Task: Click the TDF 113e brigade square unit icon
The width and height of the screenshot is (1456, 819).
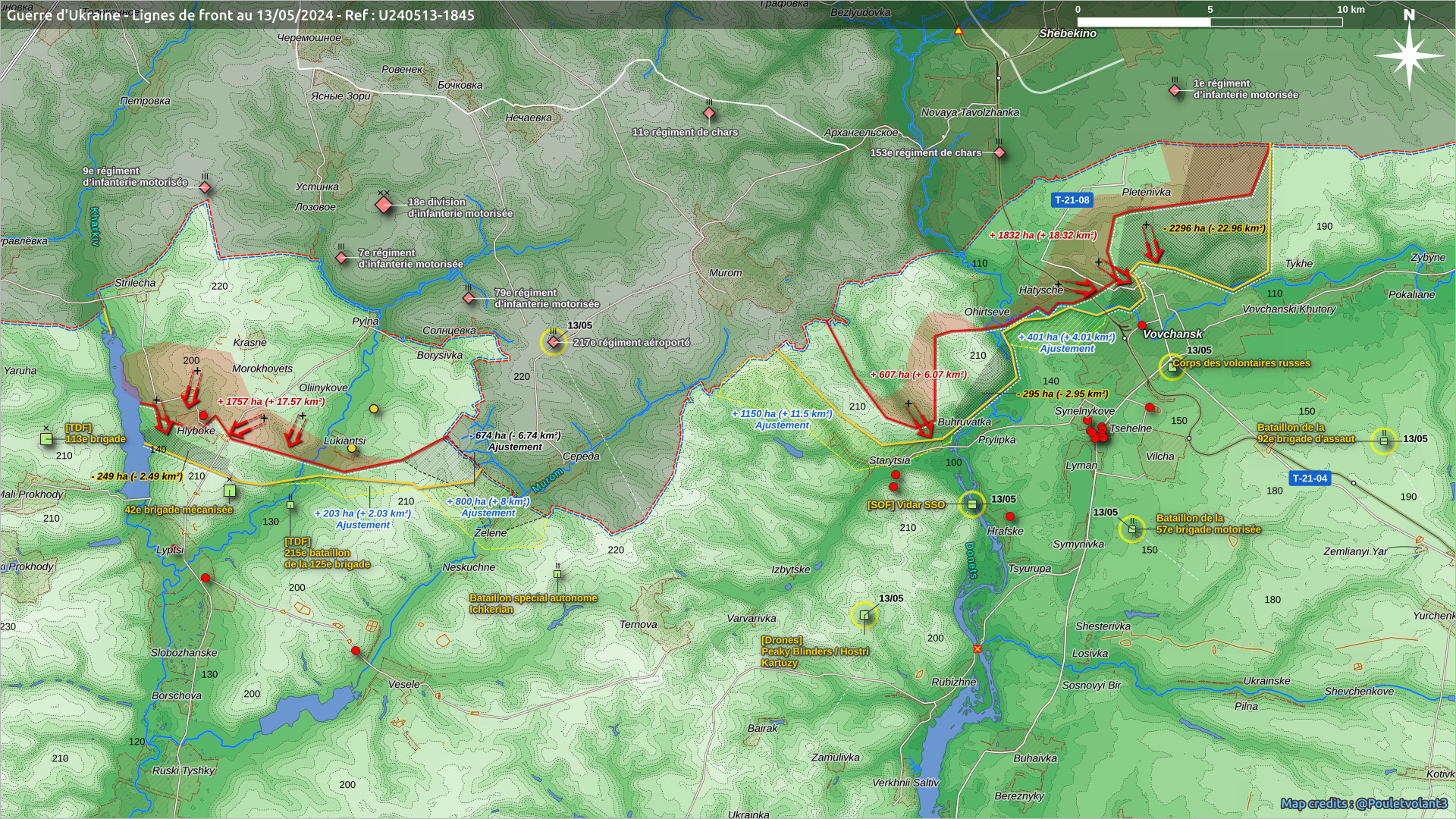Action: pos(46,438)
